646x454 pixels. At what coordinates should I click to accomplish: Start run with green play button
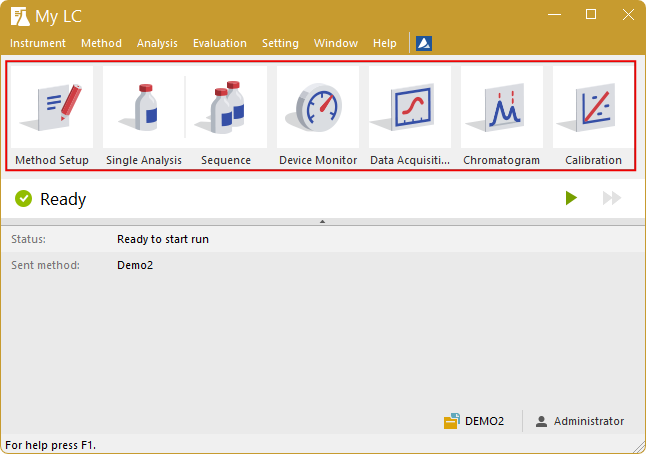pos(571,198)
